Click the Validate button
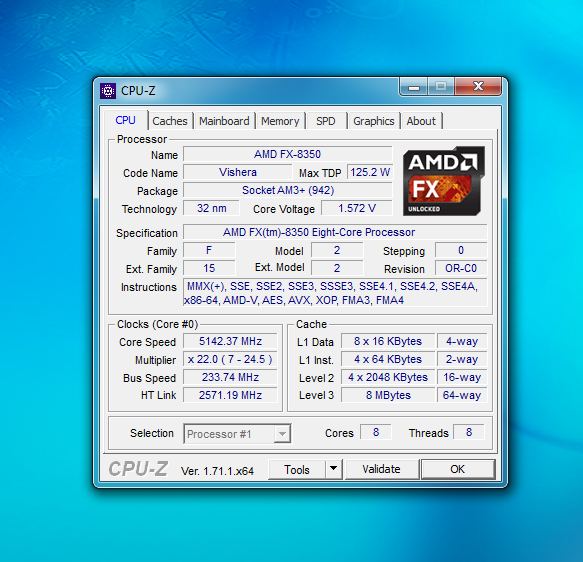This screenshot has width=583, height=562. pos(381,469)
